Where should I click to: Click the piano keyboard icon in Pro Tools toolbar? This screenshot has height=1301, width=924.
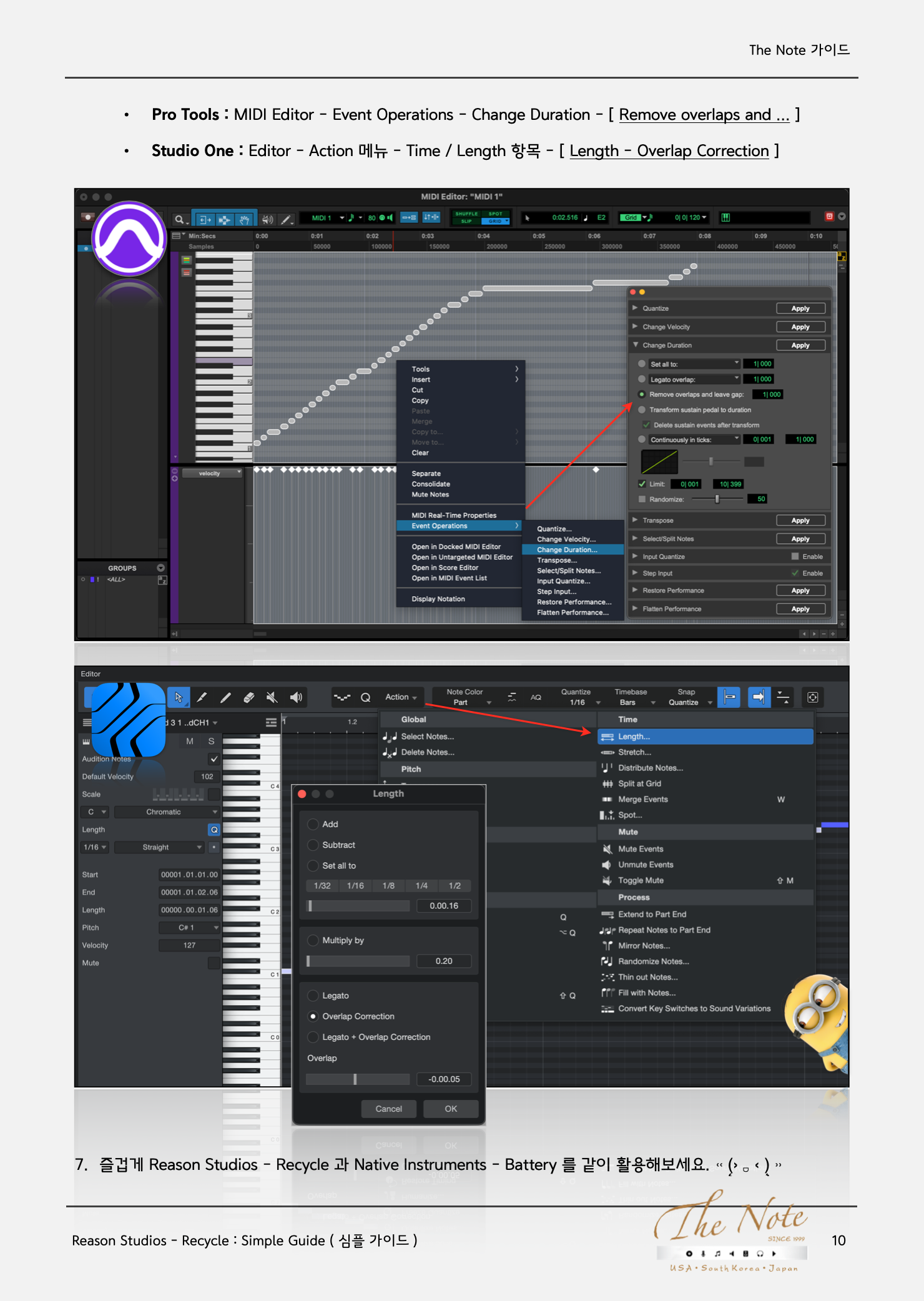[725, 217]
